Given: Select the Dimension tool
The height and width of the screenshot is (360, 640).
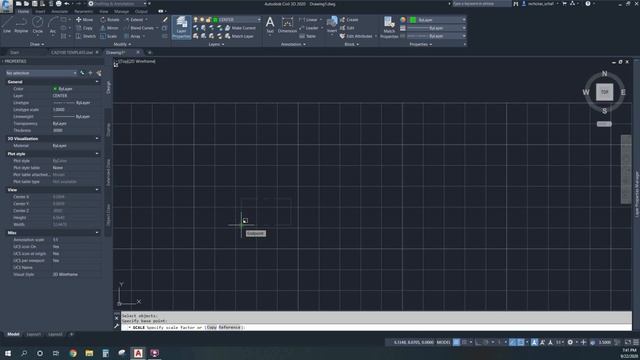Looking at the screenshot, I should tap(287, 24).
